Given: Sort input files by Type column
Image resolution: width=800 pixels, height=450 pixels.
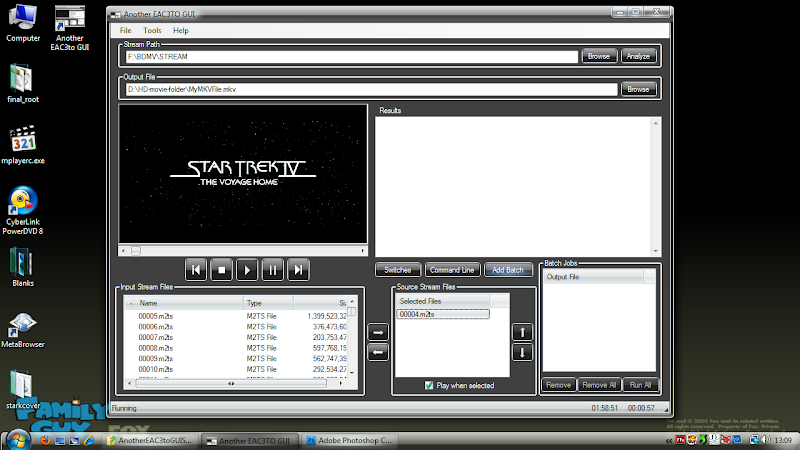Looking at the screenshot, I should [x=268, y=303].
